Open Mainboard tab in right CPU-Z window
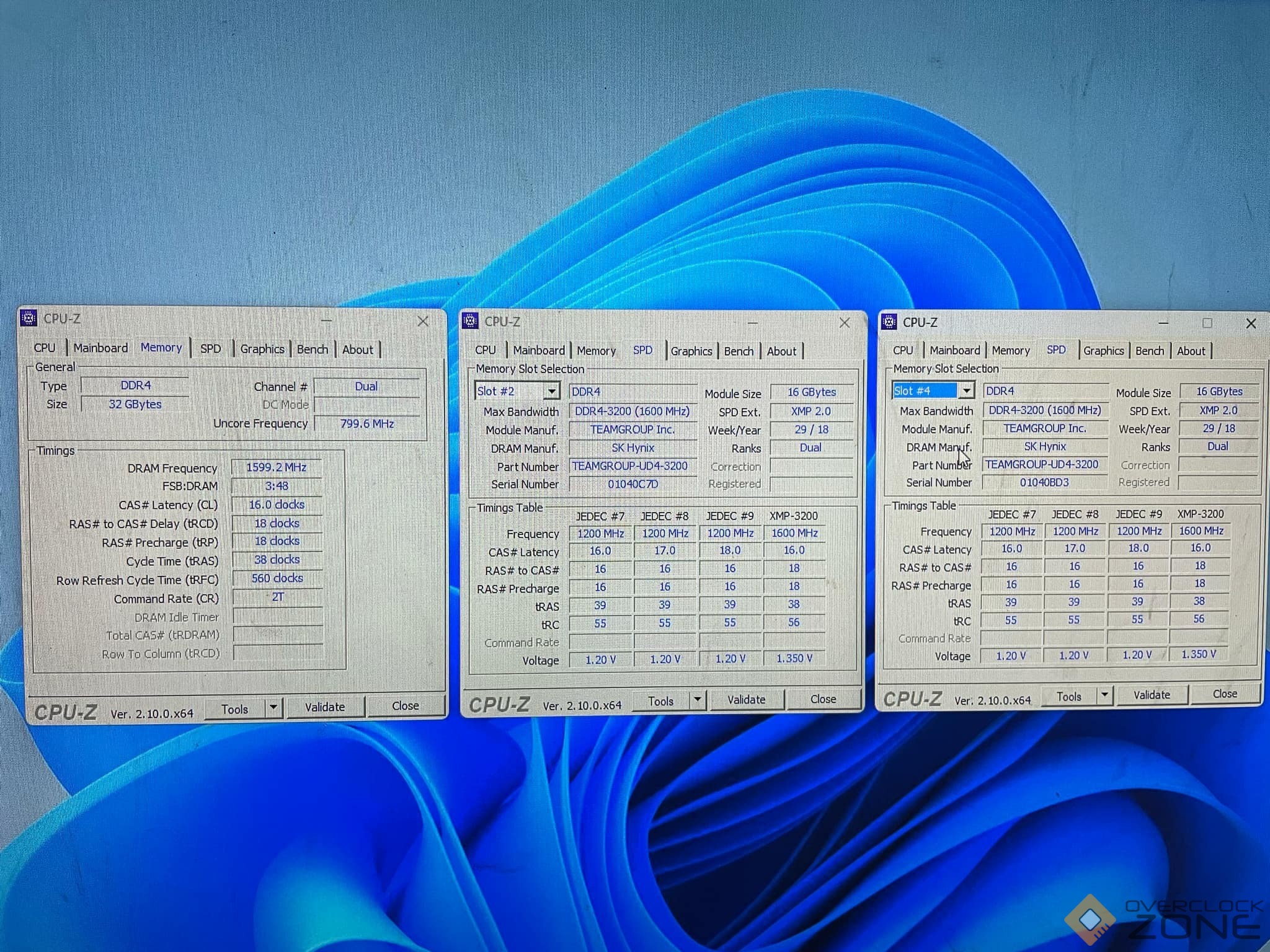The width and height of the screenshot is (1270, 952). coord(955,351)
